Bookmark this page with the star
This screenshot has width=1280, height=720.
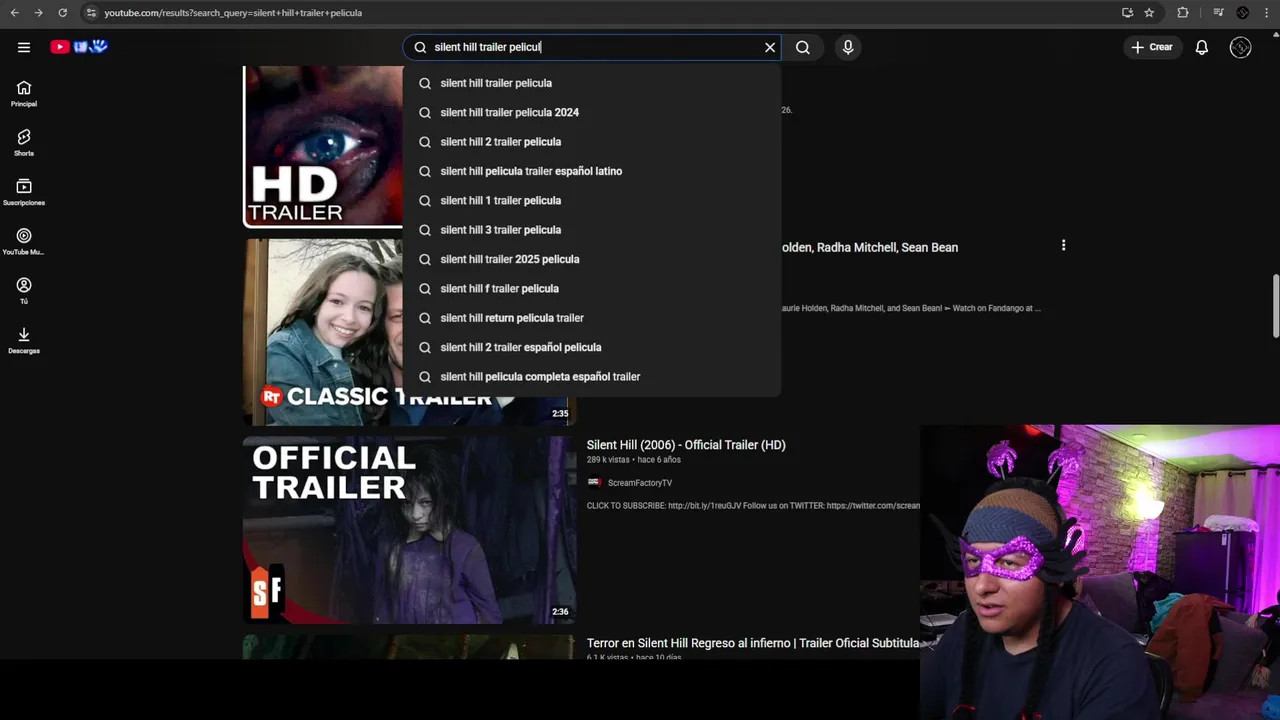tap(1149, 13)
